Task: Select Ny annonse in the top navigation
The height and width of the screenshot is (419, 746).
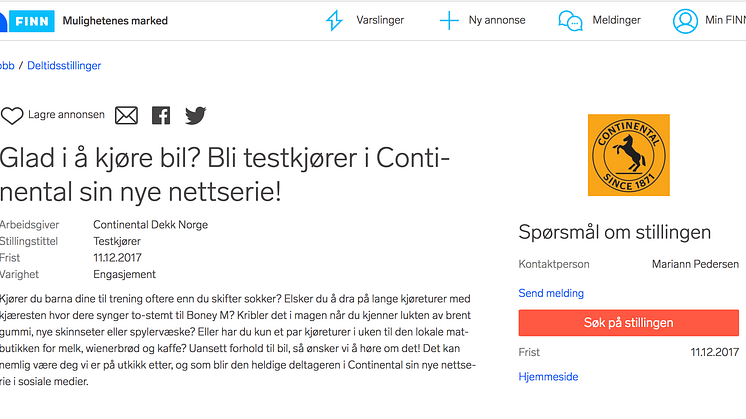Action: click(x=497, y=20)
